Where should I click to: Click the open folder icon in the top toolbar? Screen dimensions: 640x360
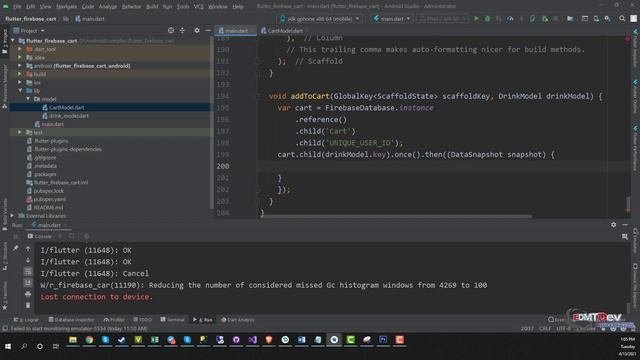tap(570, 19)
